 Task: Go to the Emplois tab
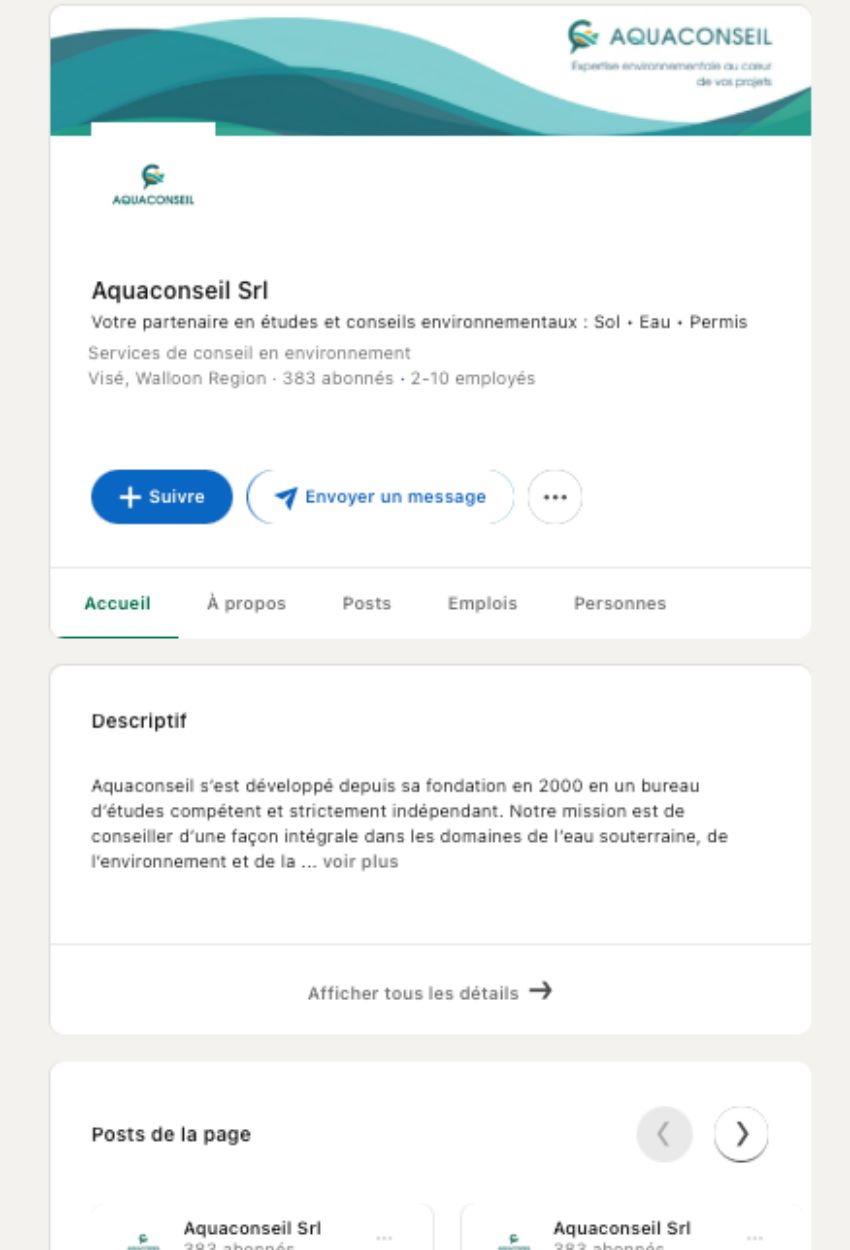point(482,603)
